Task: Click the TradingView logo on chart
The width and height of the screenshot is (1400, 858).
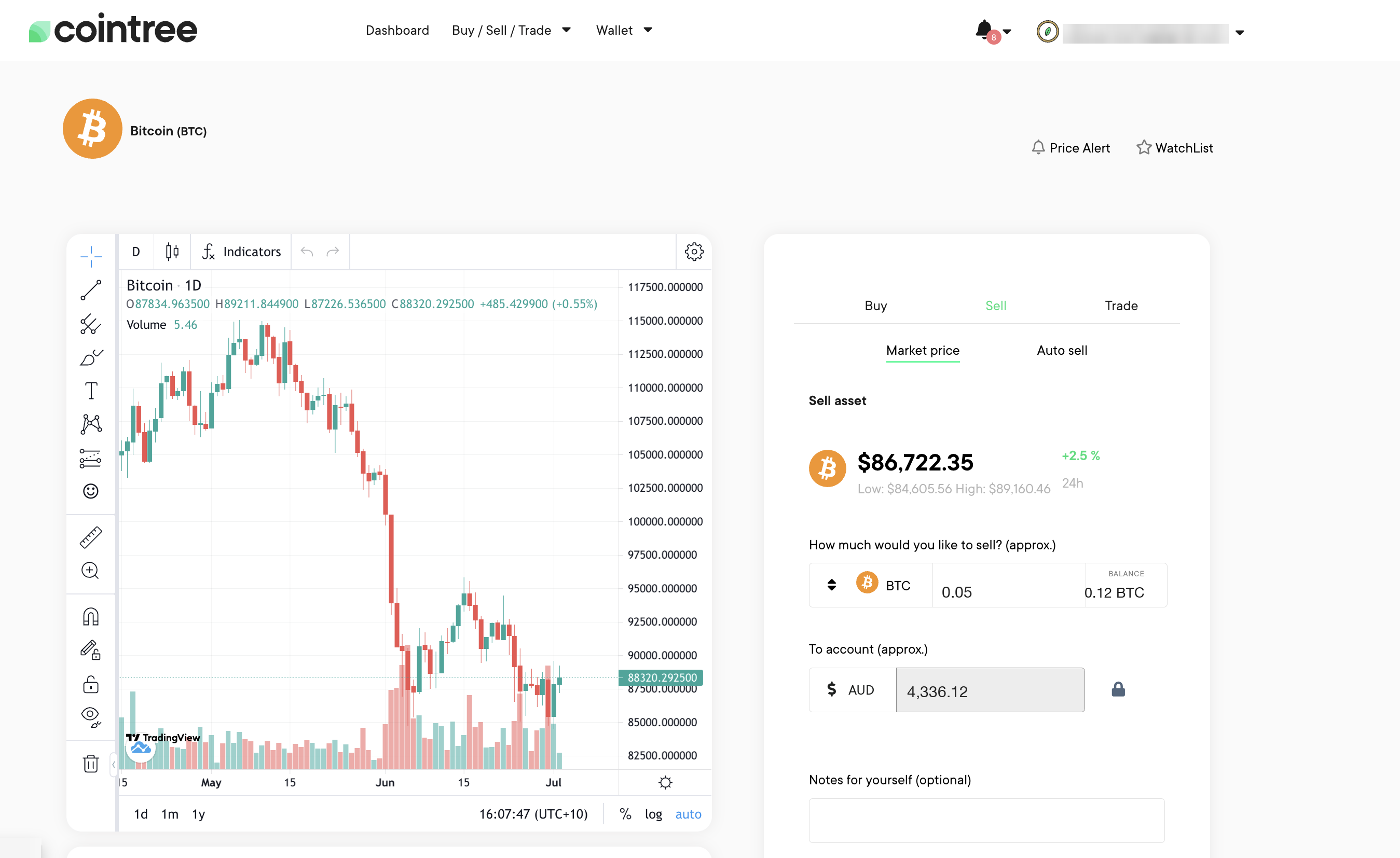Action: click(x=163, y=737)
